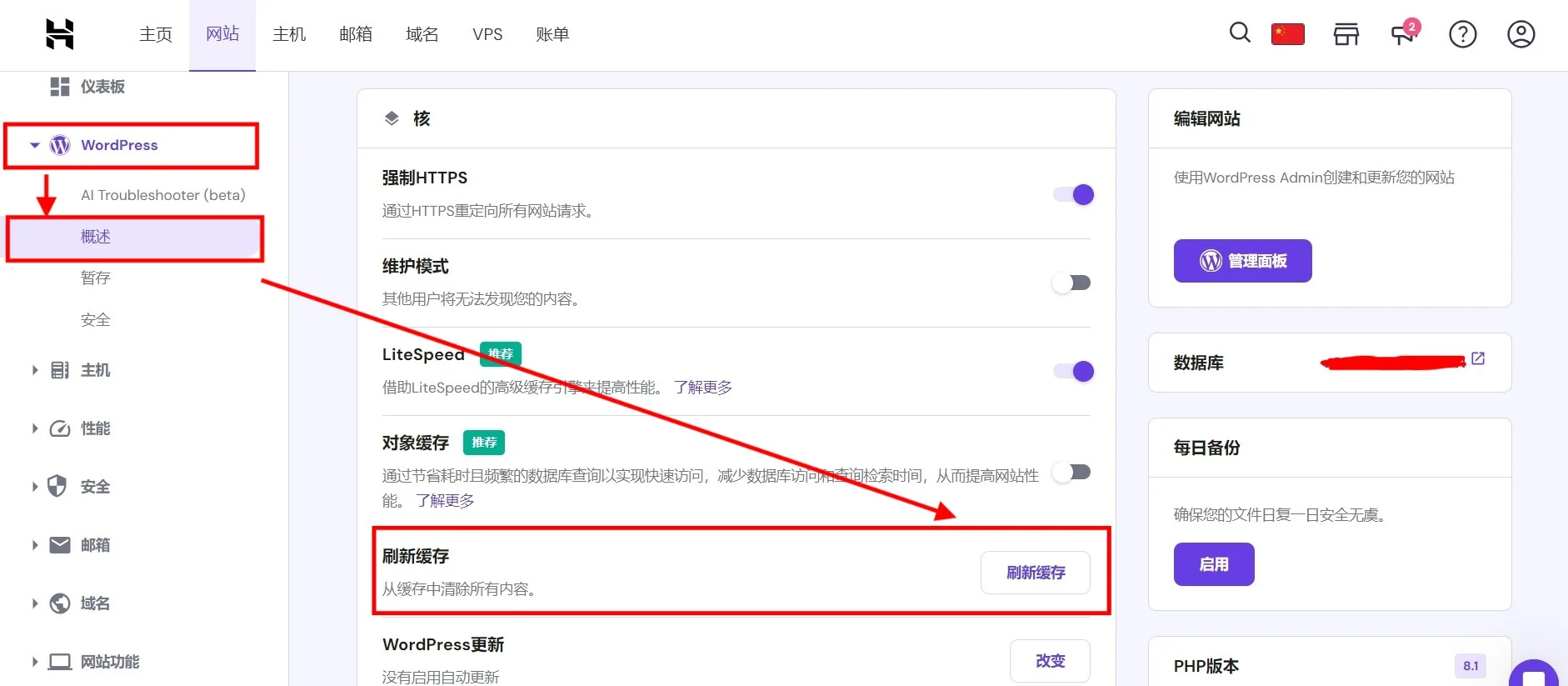This screenshot has height=686, width=1568.
Task: Click the hosting server icon in sidebar
Action: point(60,370)
